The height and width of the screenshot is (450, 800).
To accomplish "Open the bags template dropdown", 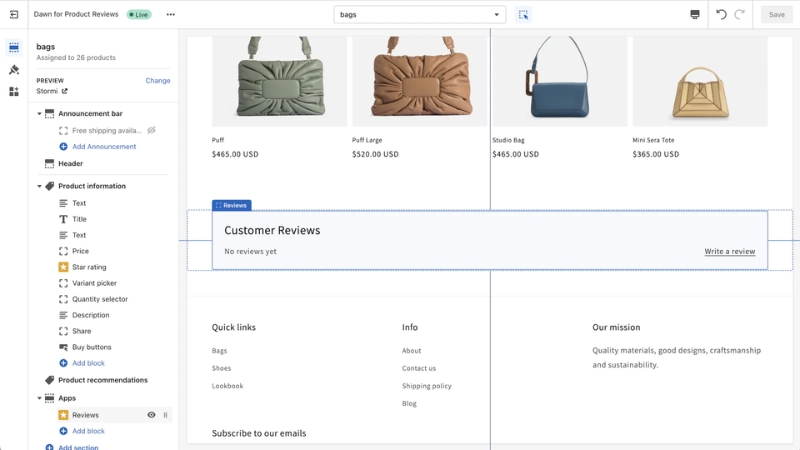I will [x=419, y=14].
